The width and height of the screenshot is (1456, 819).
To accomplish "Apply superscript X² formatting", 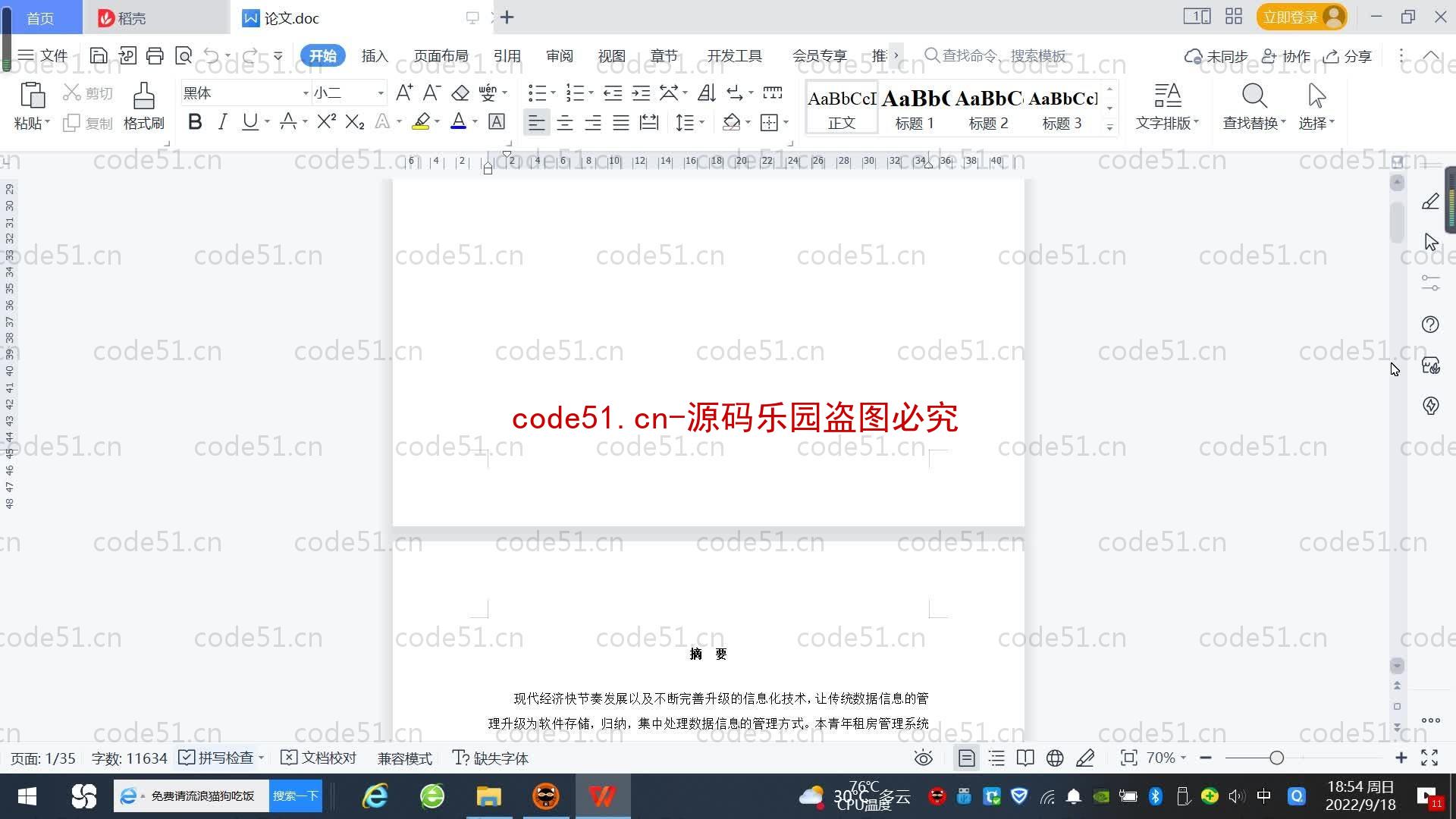I will point(327,121).
